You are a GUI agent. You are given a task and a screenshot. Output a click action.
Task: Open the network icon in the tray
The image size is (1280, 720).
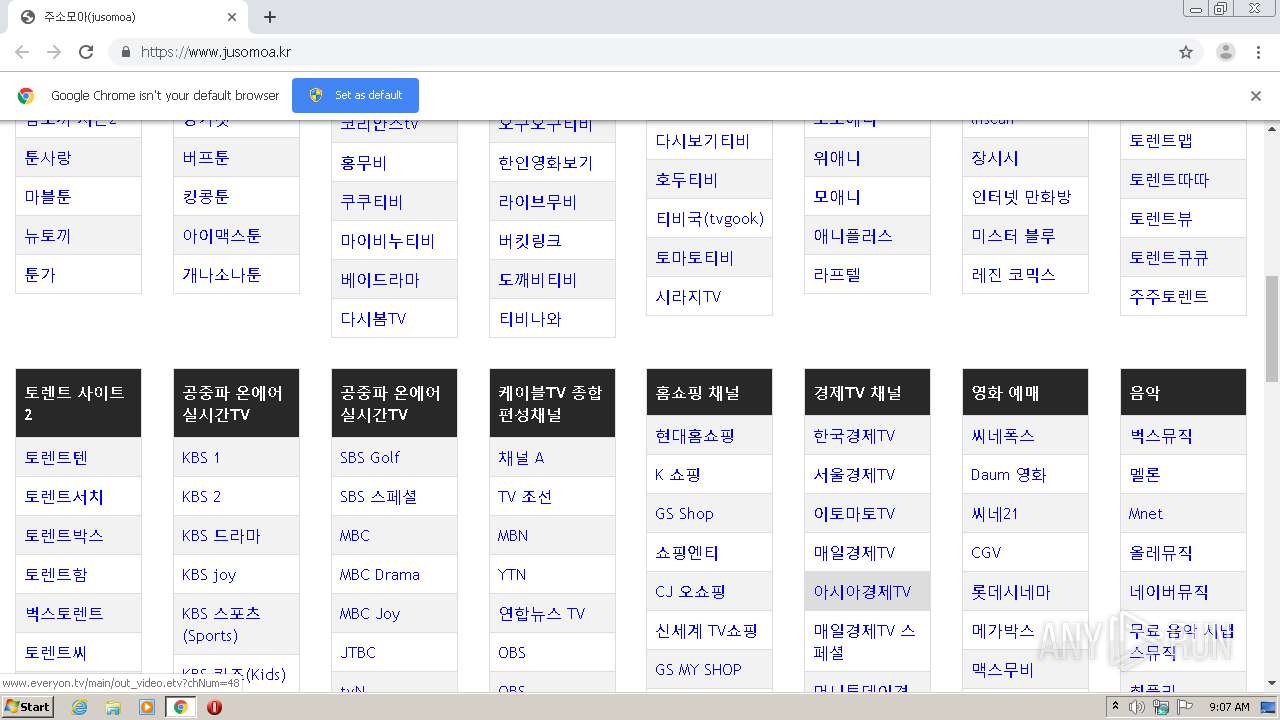pyautogui.click(x=1159, y=707)
